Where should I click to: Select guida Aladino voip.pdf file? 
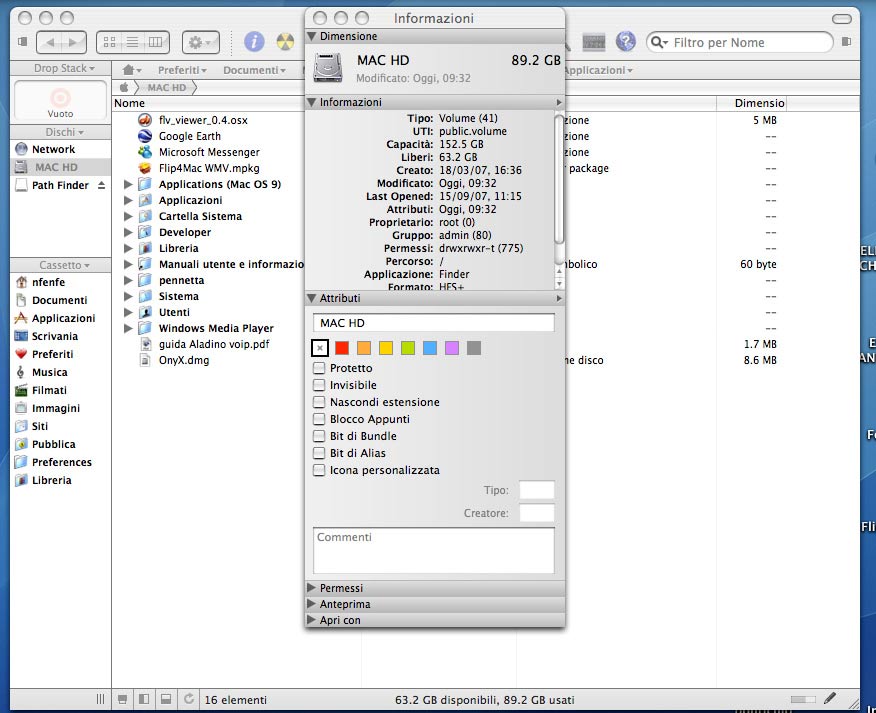tap(213, 344)
